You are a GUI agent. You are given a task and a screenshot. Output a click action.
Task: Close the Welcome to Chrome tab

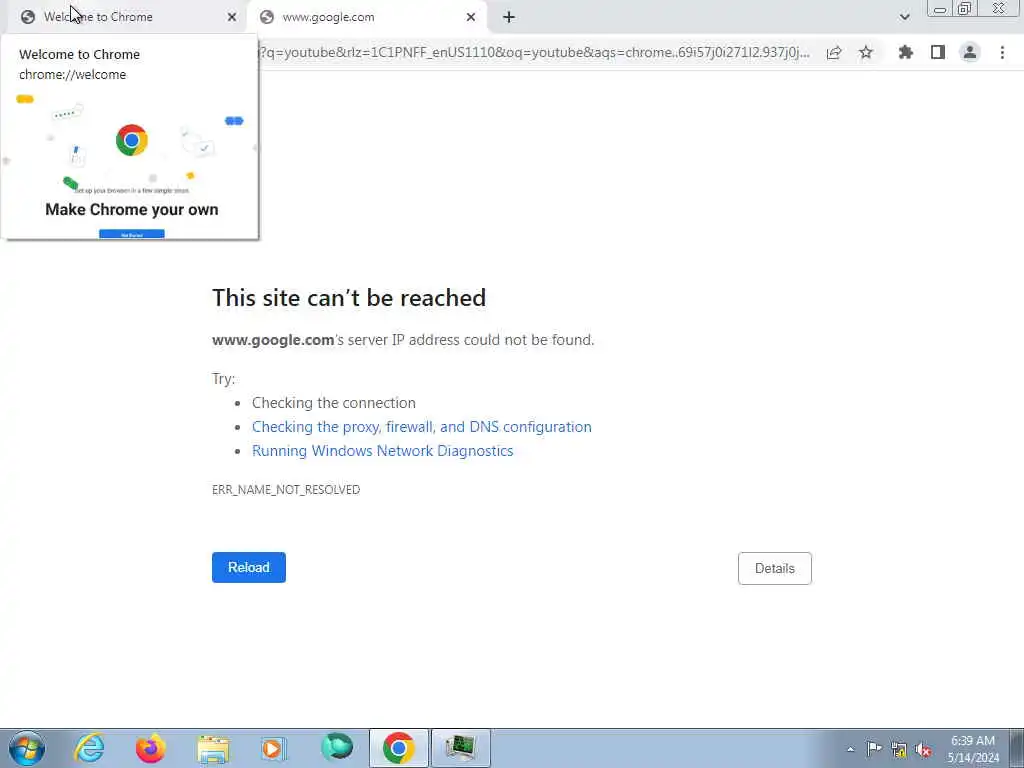click(232, 17)
